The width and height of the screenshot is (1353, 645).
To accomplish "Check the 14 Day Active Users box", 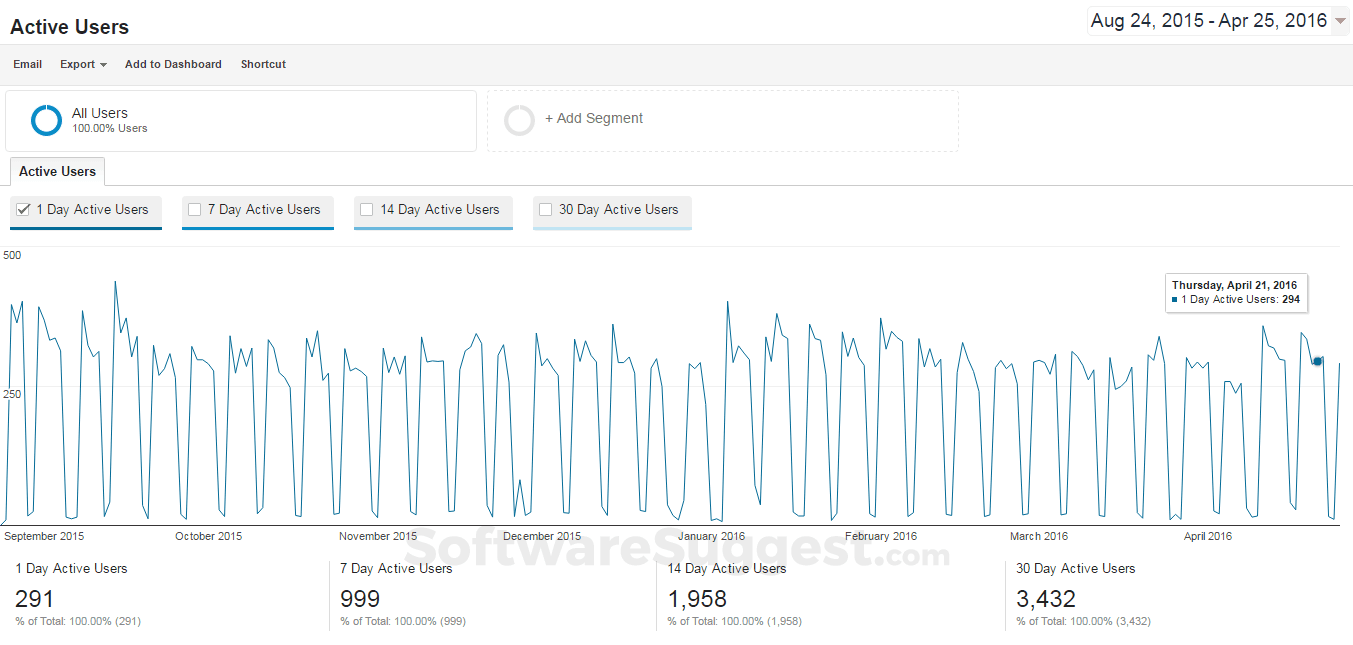I will 367,210.
